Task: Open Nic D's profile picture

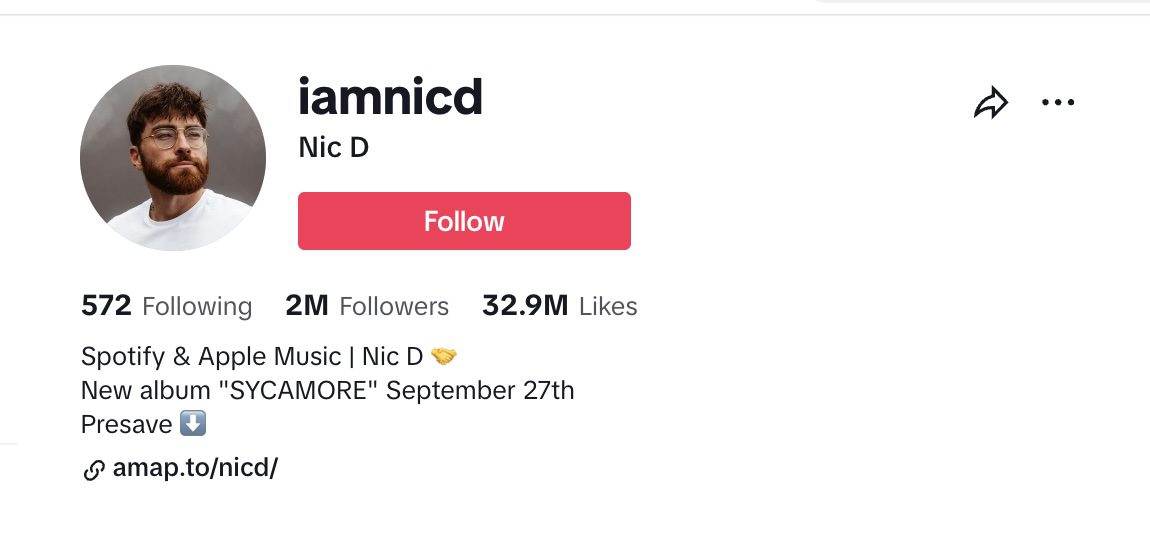Action: click(173, 158)
